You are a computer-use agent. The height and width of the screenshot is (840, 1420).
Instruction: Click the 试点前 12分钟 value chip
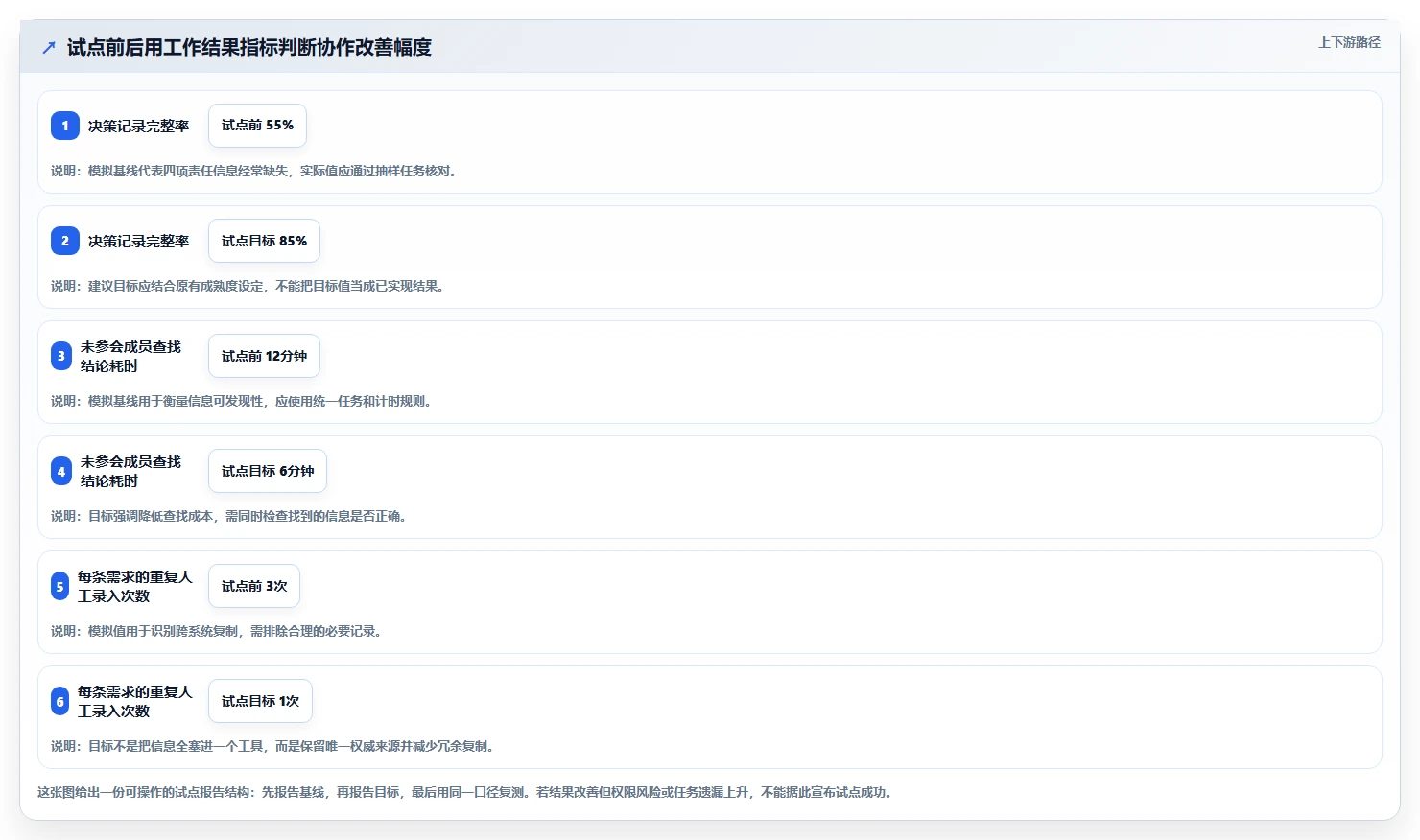click(x=264, y=356)
